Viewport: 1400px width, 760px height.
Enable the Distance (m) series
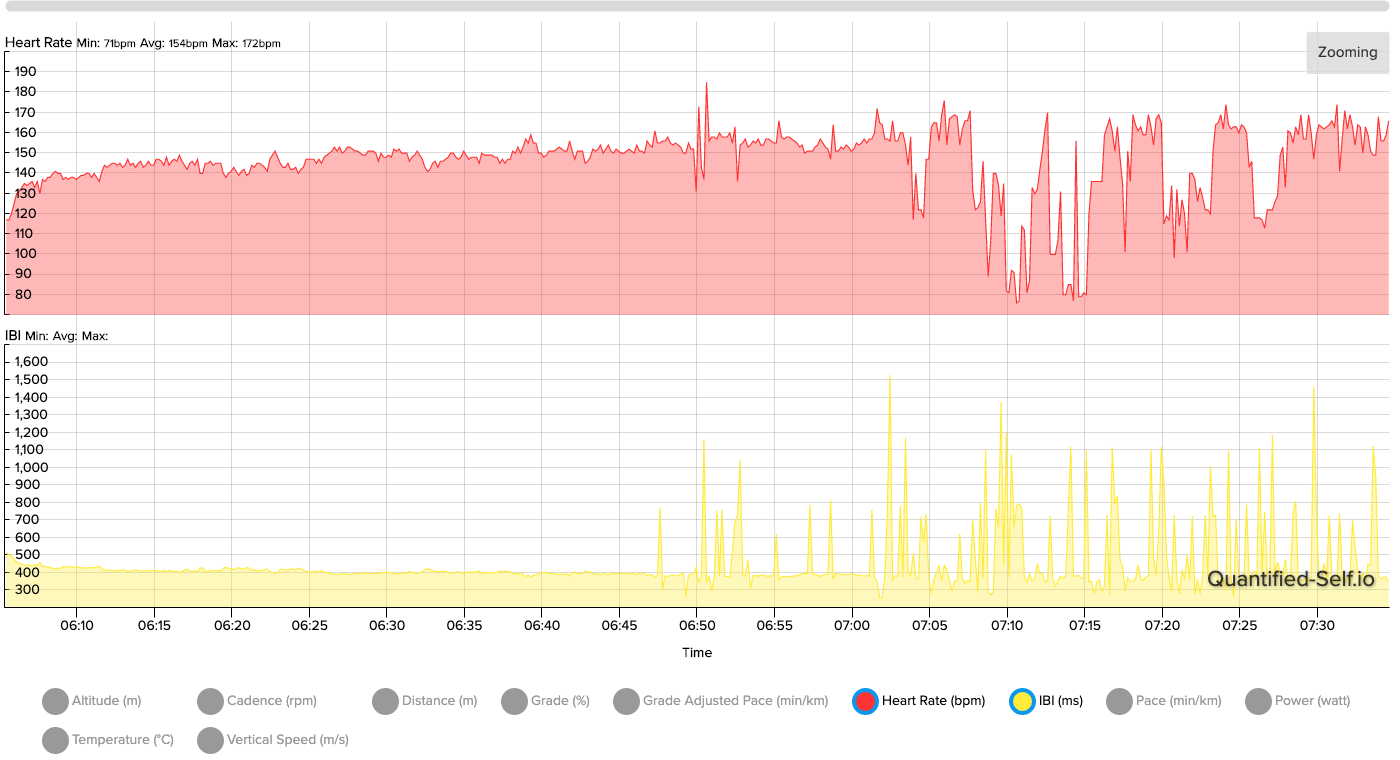(385, 701)
